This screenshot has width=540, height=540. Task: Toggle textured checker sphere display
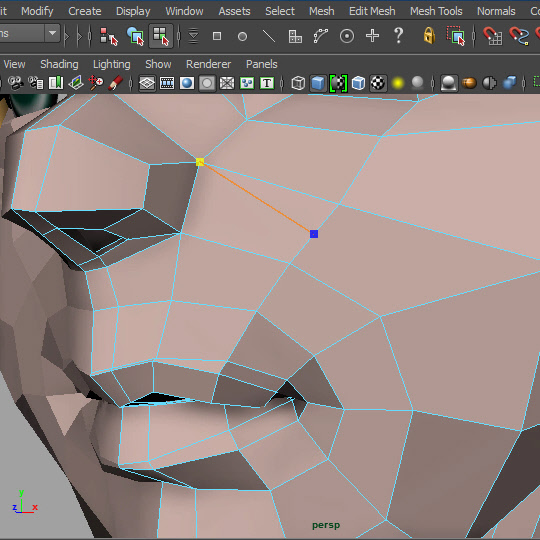pyautogui.click(x=378, y=83)
